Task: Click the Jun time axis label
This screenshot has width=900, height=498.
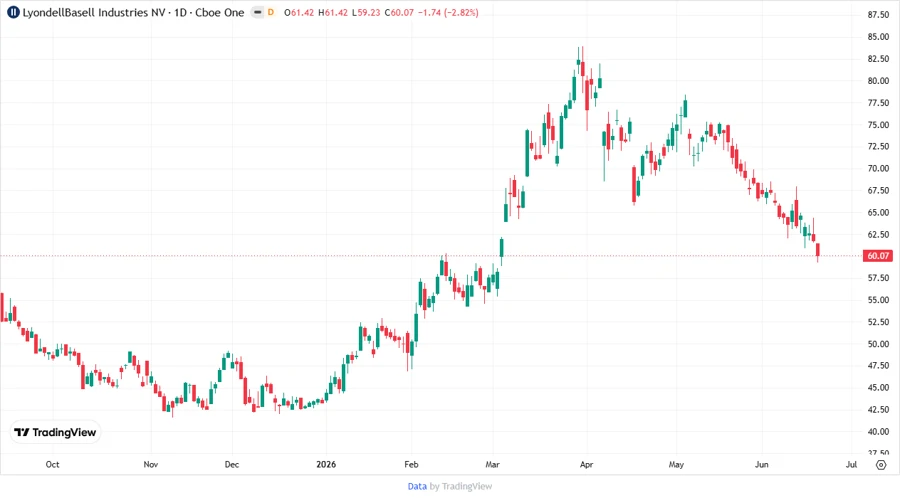Action: [762, 465]
